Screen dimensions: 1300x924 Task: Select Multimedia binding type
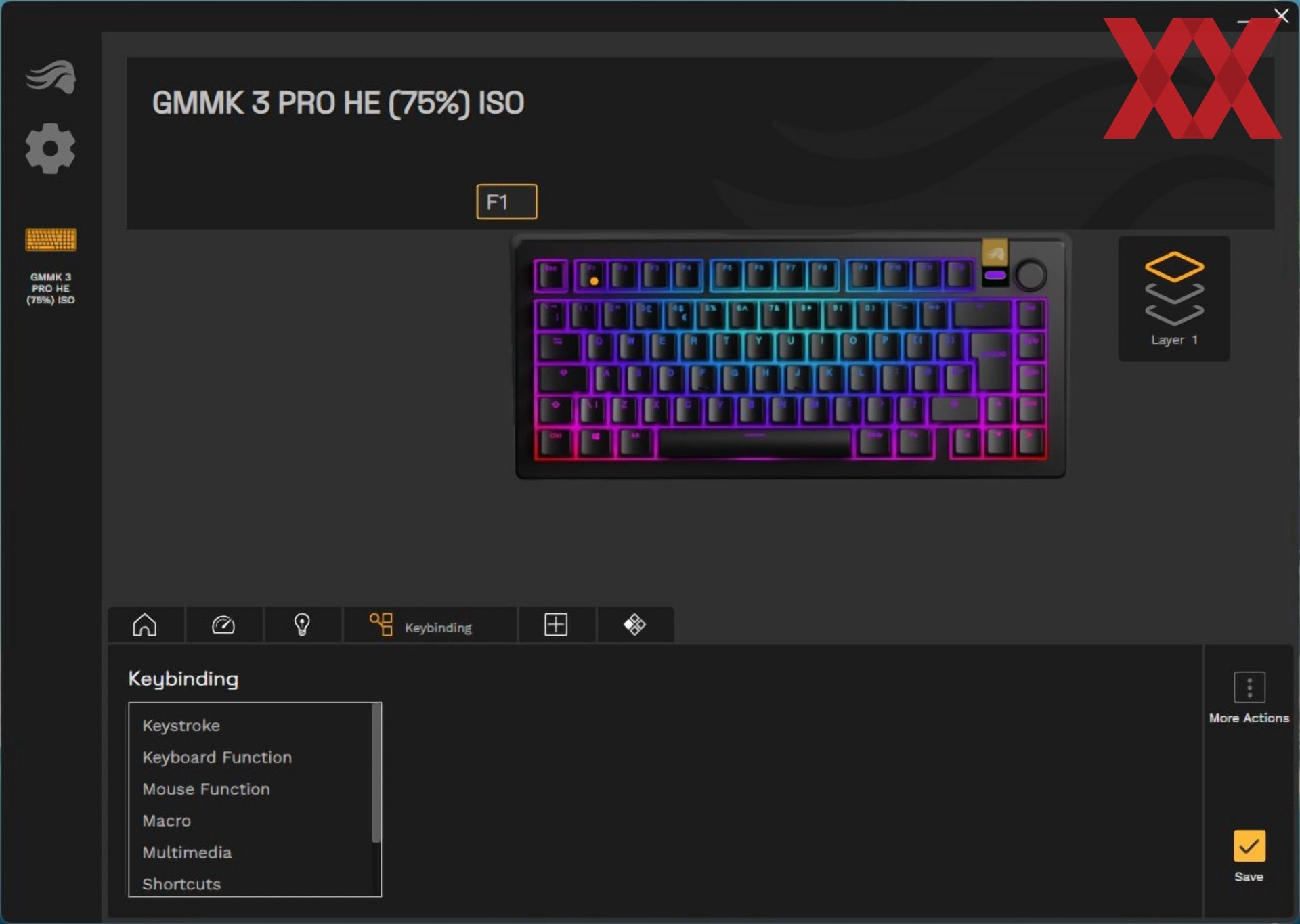[x=187, y=853]
